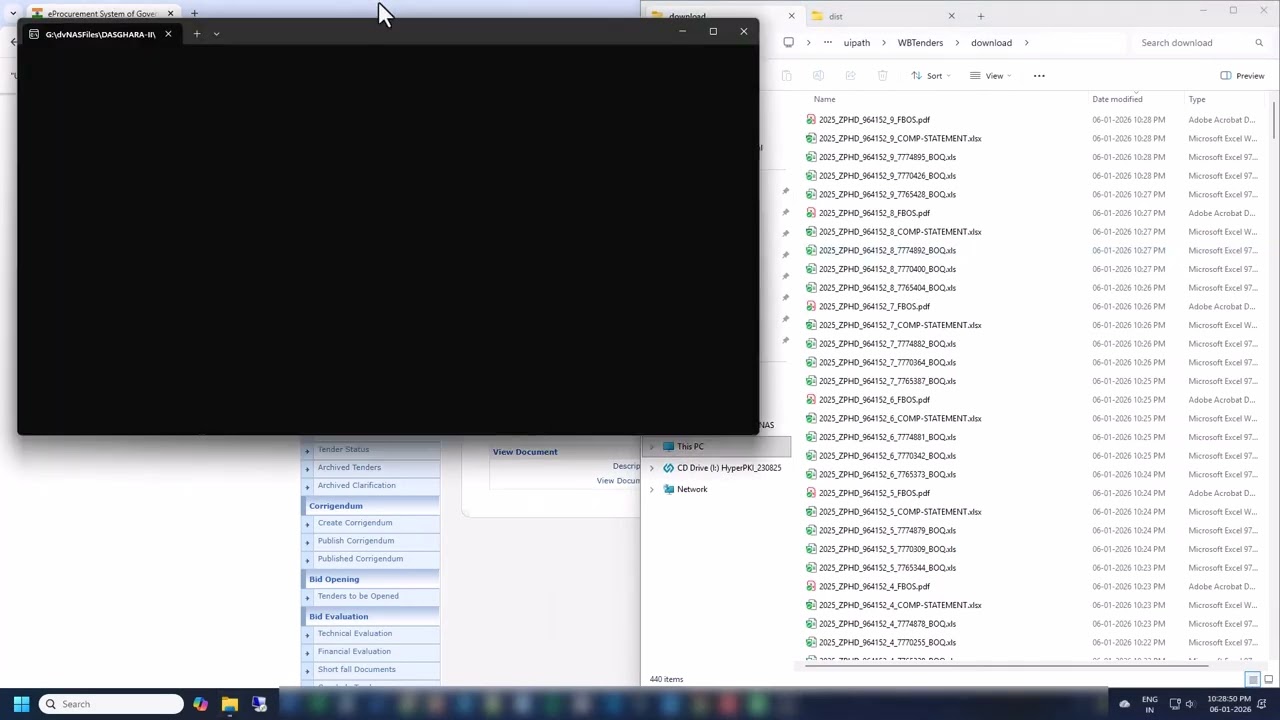Click the This PC monitor icon in address bar

coord(788,43)
